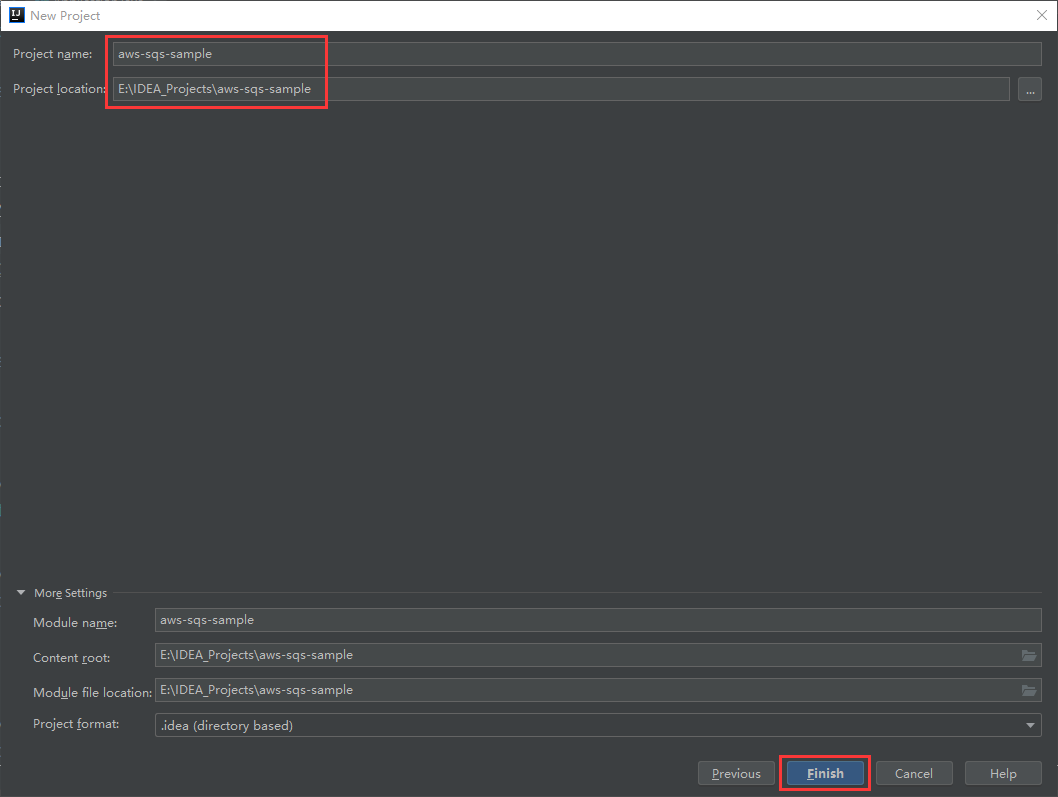Screen dimensions: 1058x797
Task: Cancel the New Project dialog
Action: tap(913, 773)
